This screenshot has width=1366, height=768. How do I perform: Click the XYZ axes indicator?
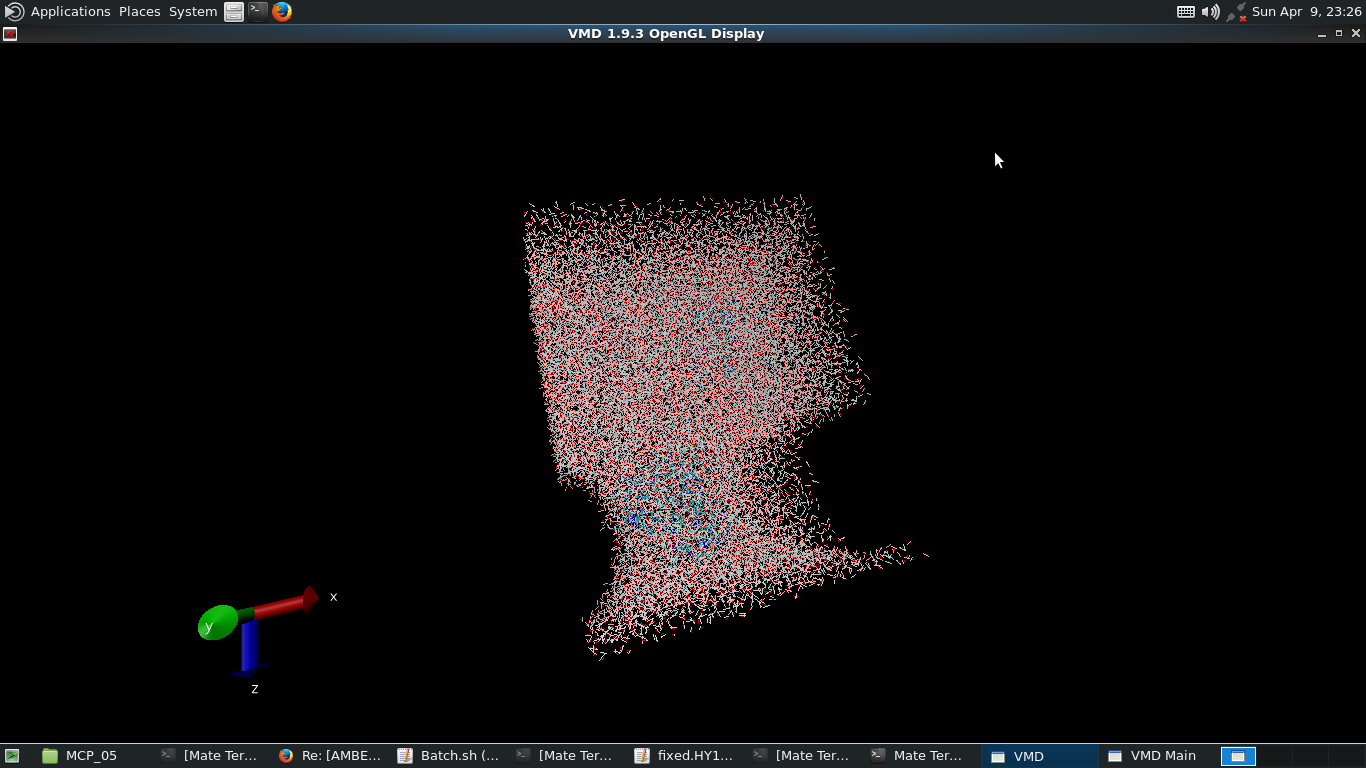coord(256,626)
